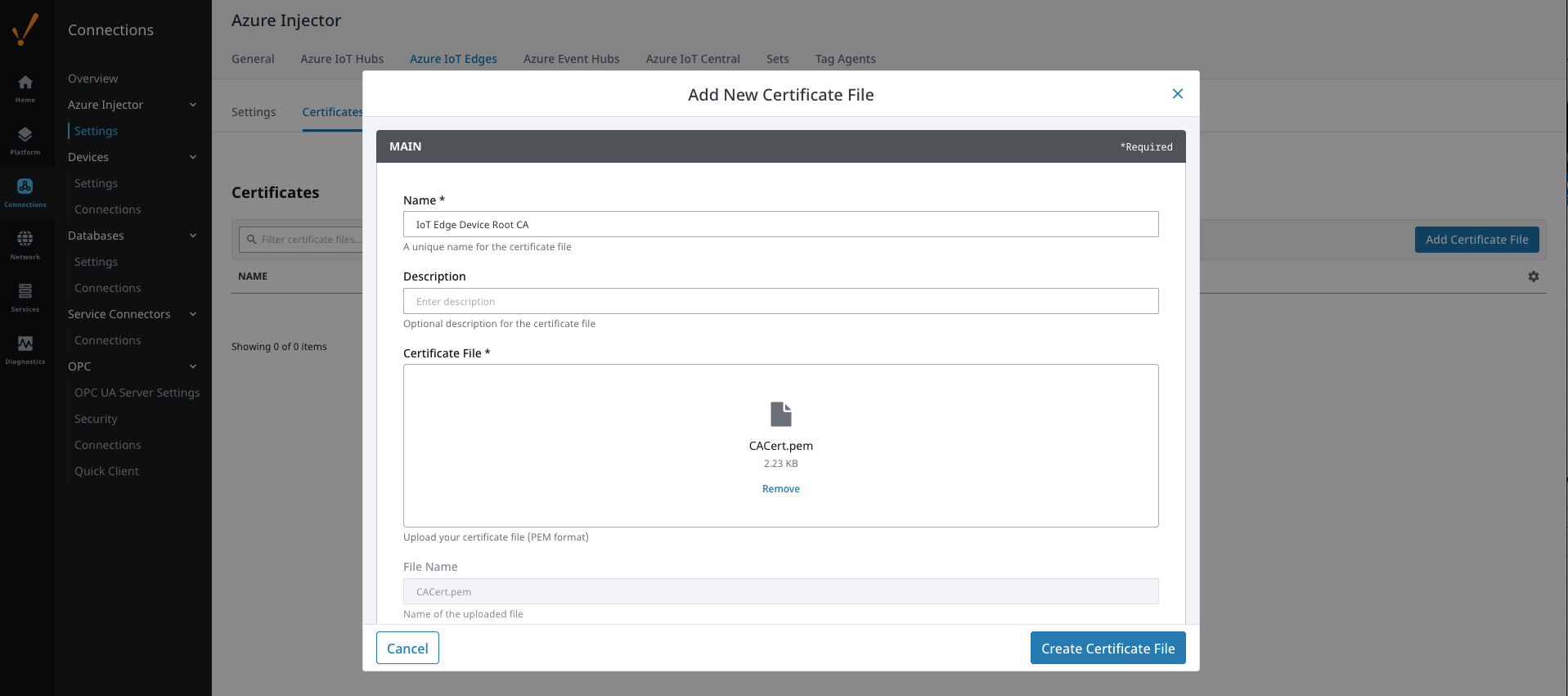Image resolution: width=1568 pixels, height=696 pixels.
Task: Click into the Description input field
Action: coord(780,301)
